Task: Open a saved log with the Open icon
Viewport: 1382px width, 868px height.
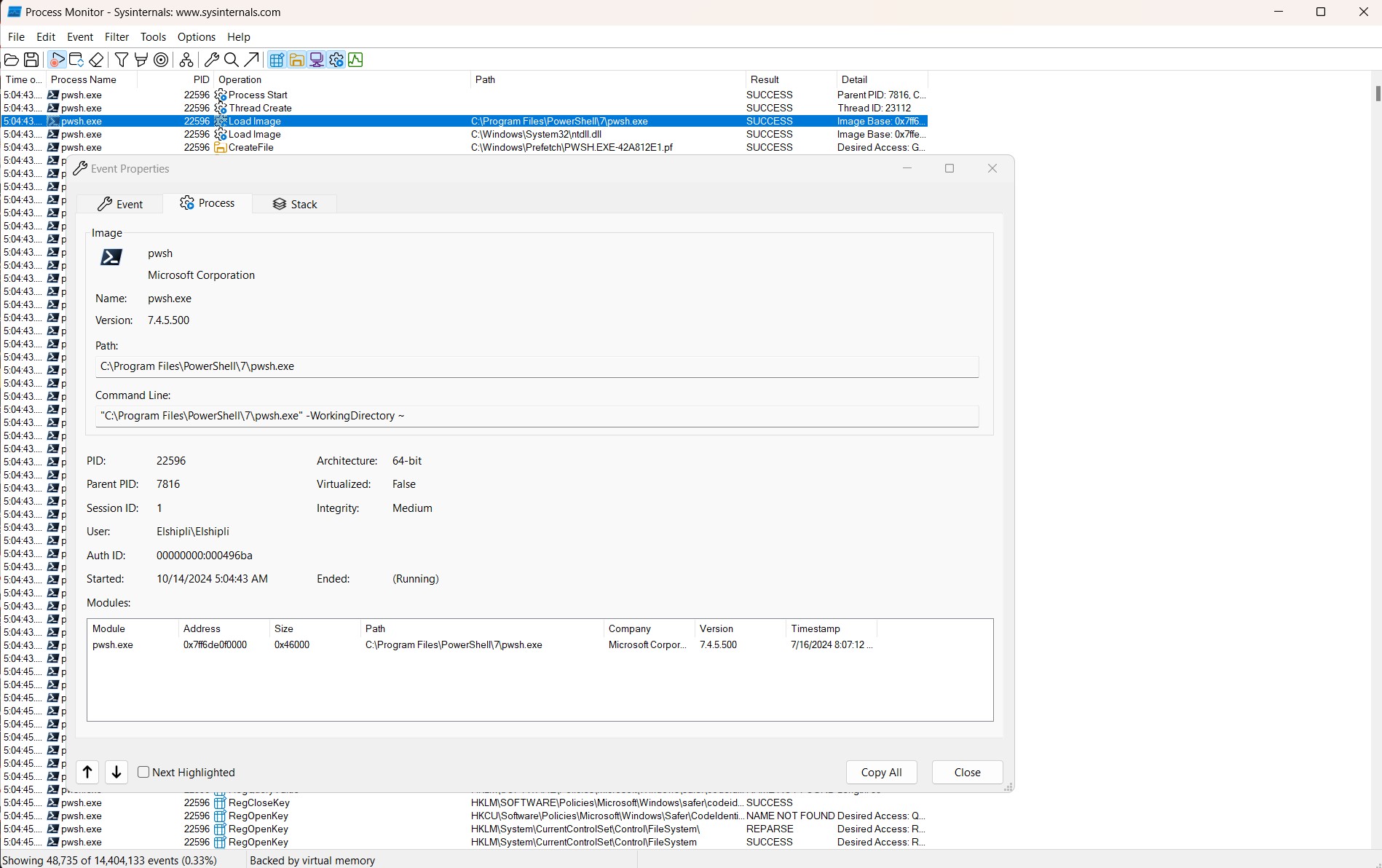Action: click(x=12, y=60)
